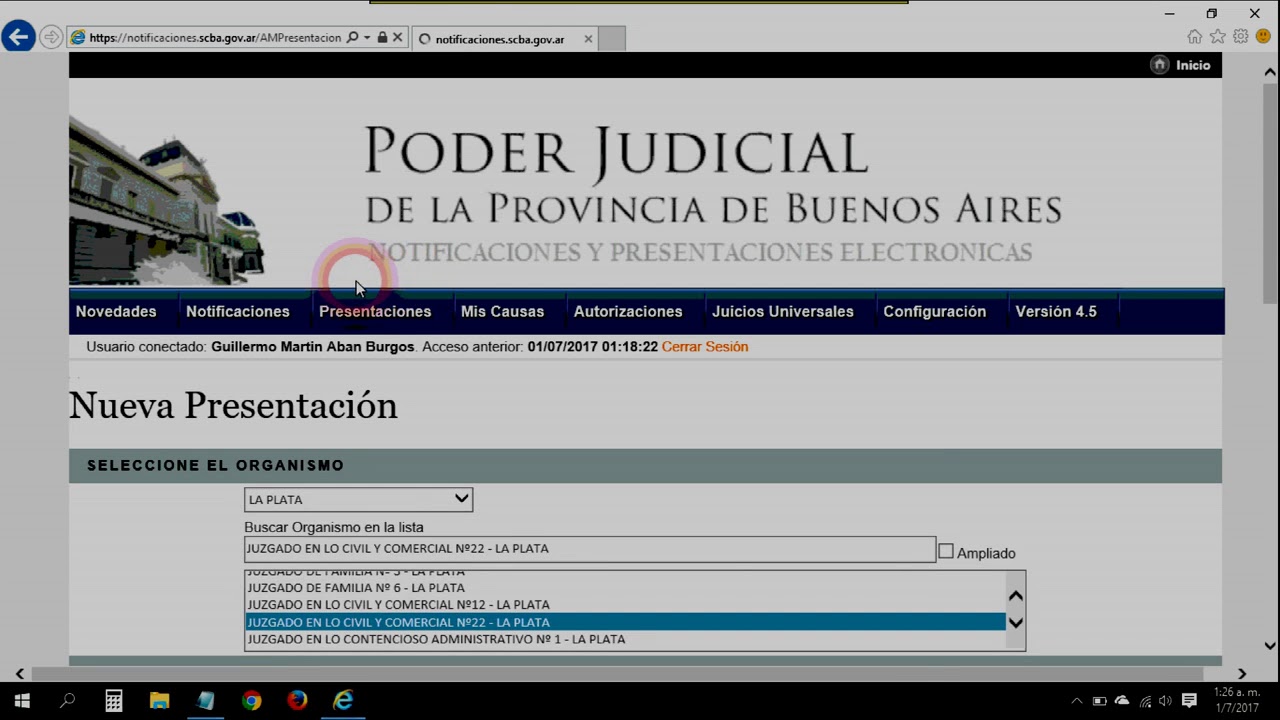The image size is (1280, 720).
Task: Open browser tools gear icon
Action: pyautogui.click(x=1240, y=37)
